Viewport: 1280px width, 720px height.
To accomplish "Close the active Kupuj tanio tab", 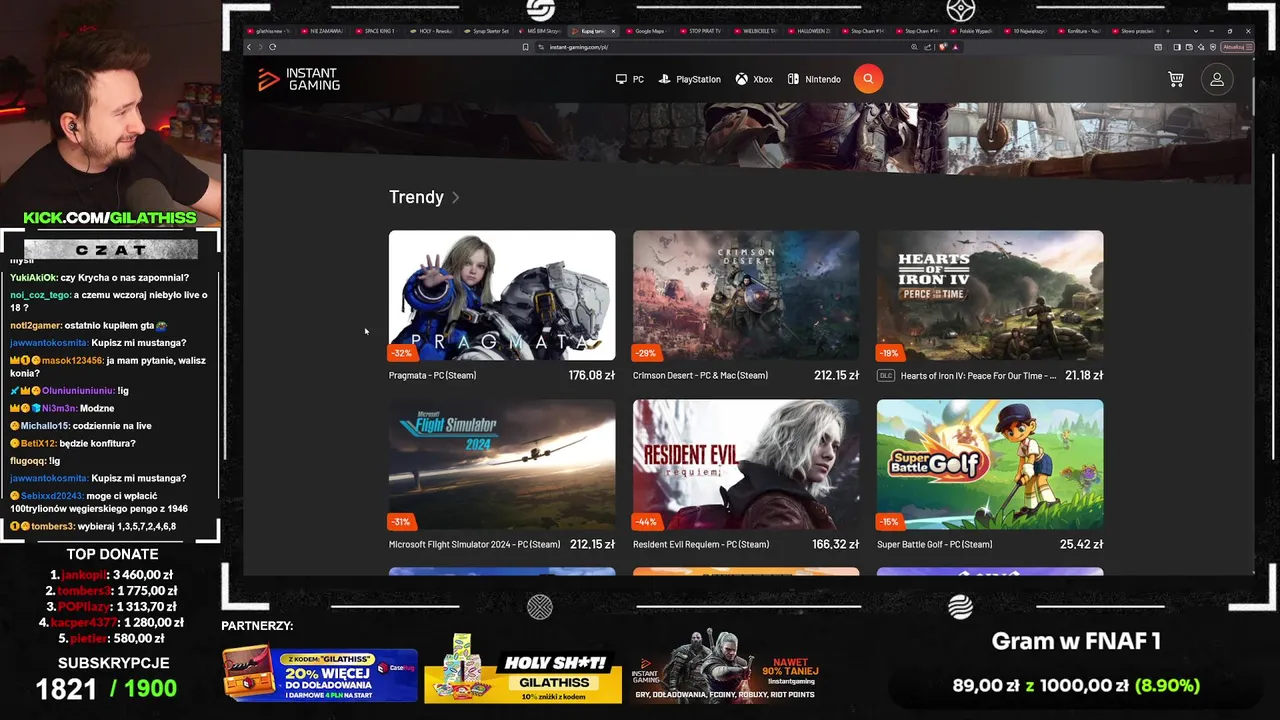I will 613,31.
